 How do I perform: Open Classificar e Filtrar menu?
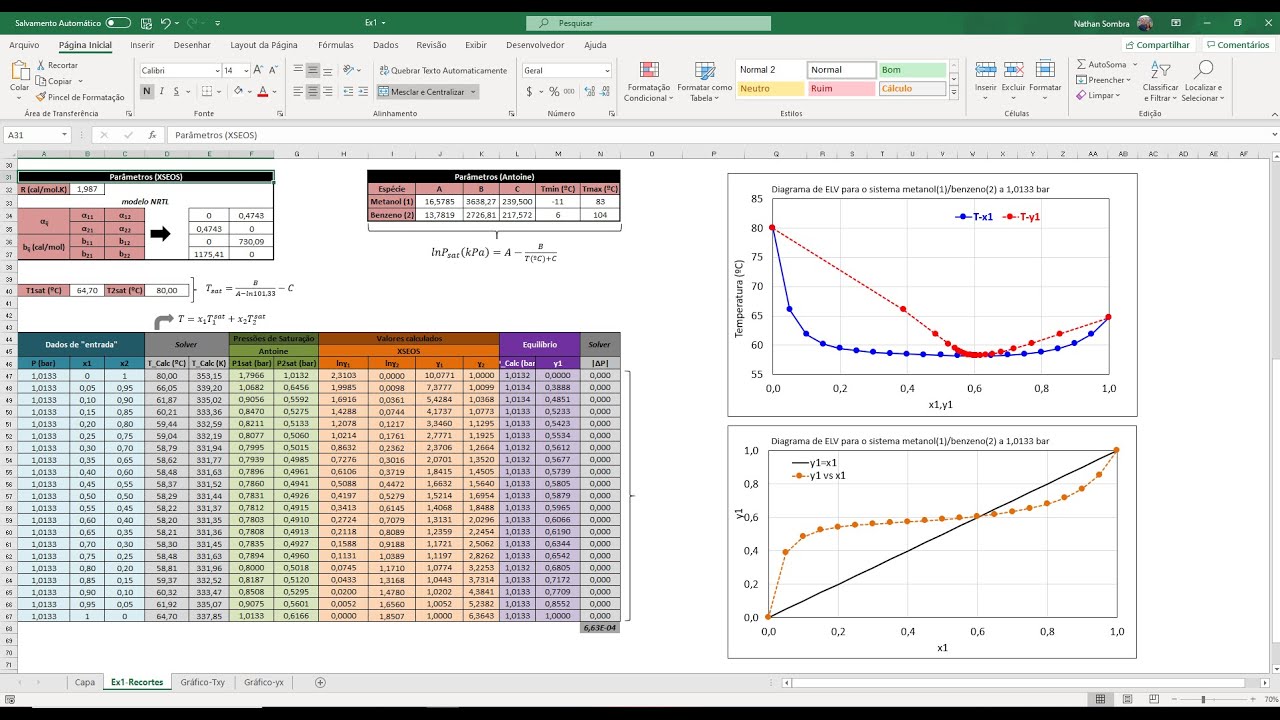(1160, 81)
